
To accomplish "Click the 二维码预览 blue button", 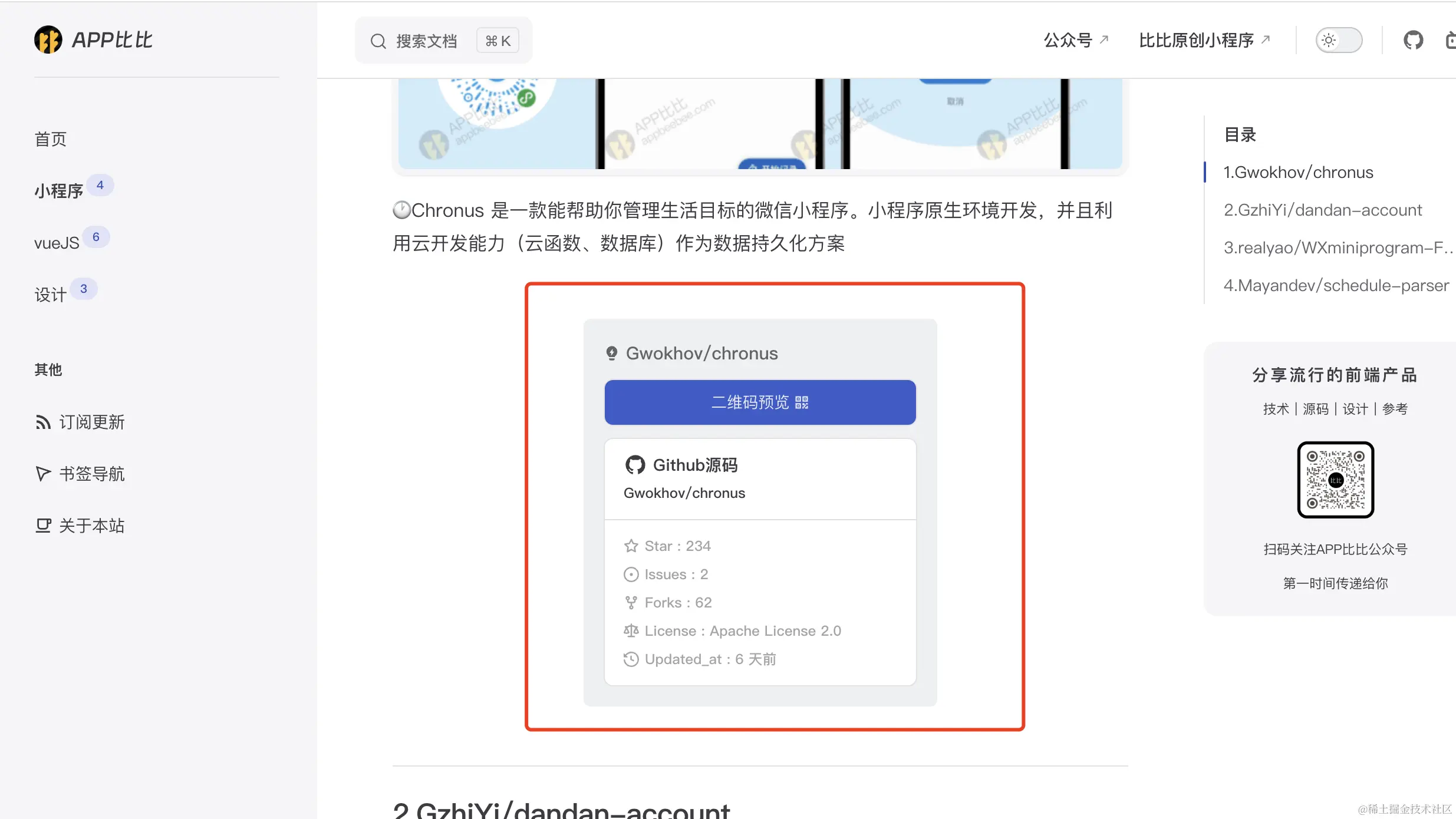I will pos(760,402).
